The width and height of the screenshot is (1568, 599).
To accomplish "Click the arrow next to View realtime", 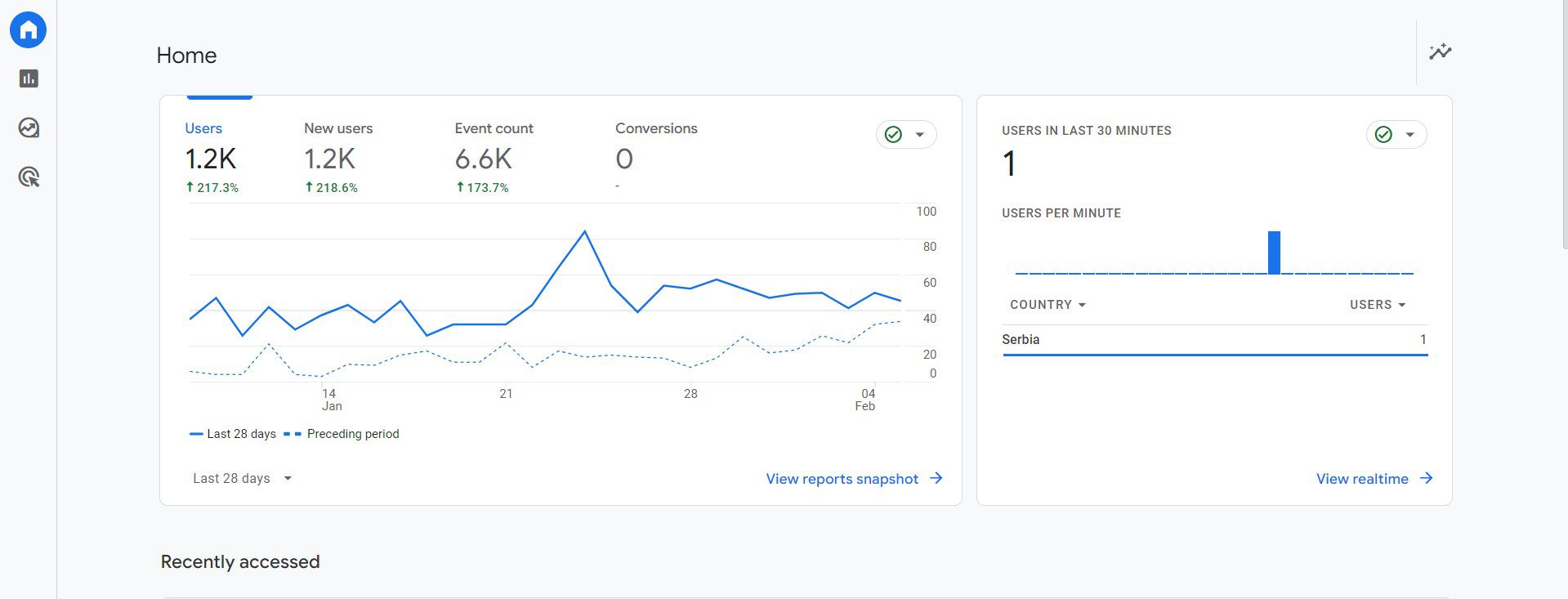I will (1427, 478).
